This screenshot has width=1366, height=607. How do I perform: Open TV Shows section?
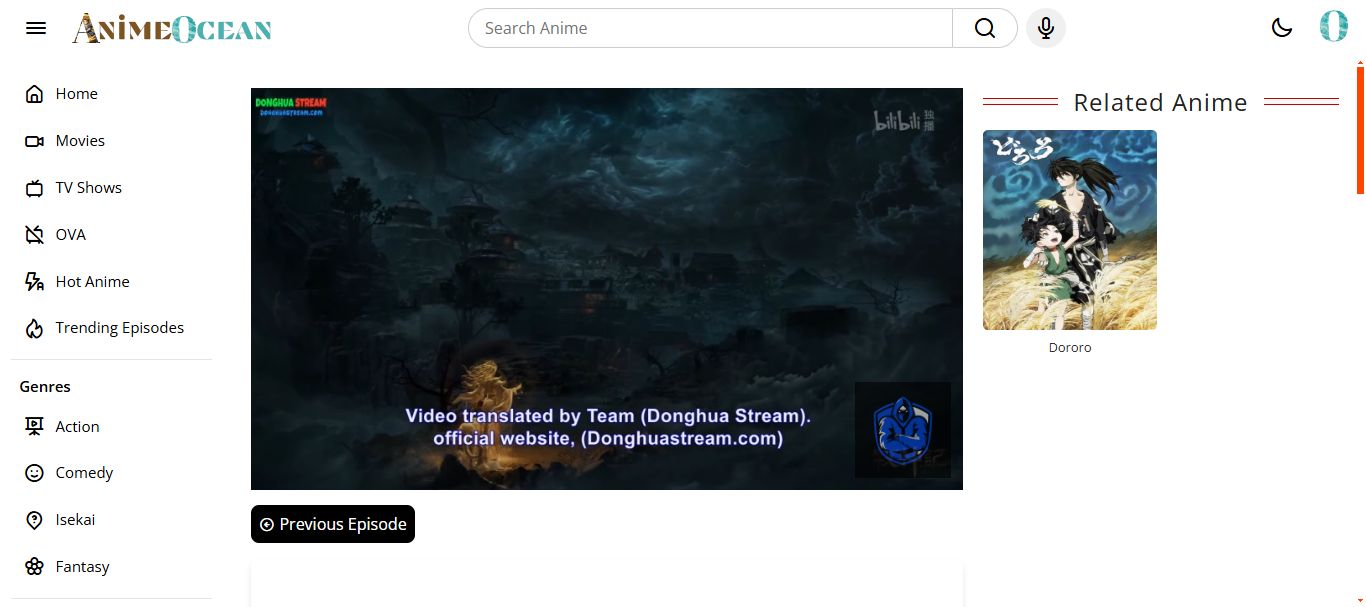tap(89, 188)
